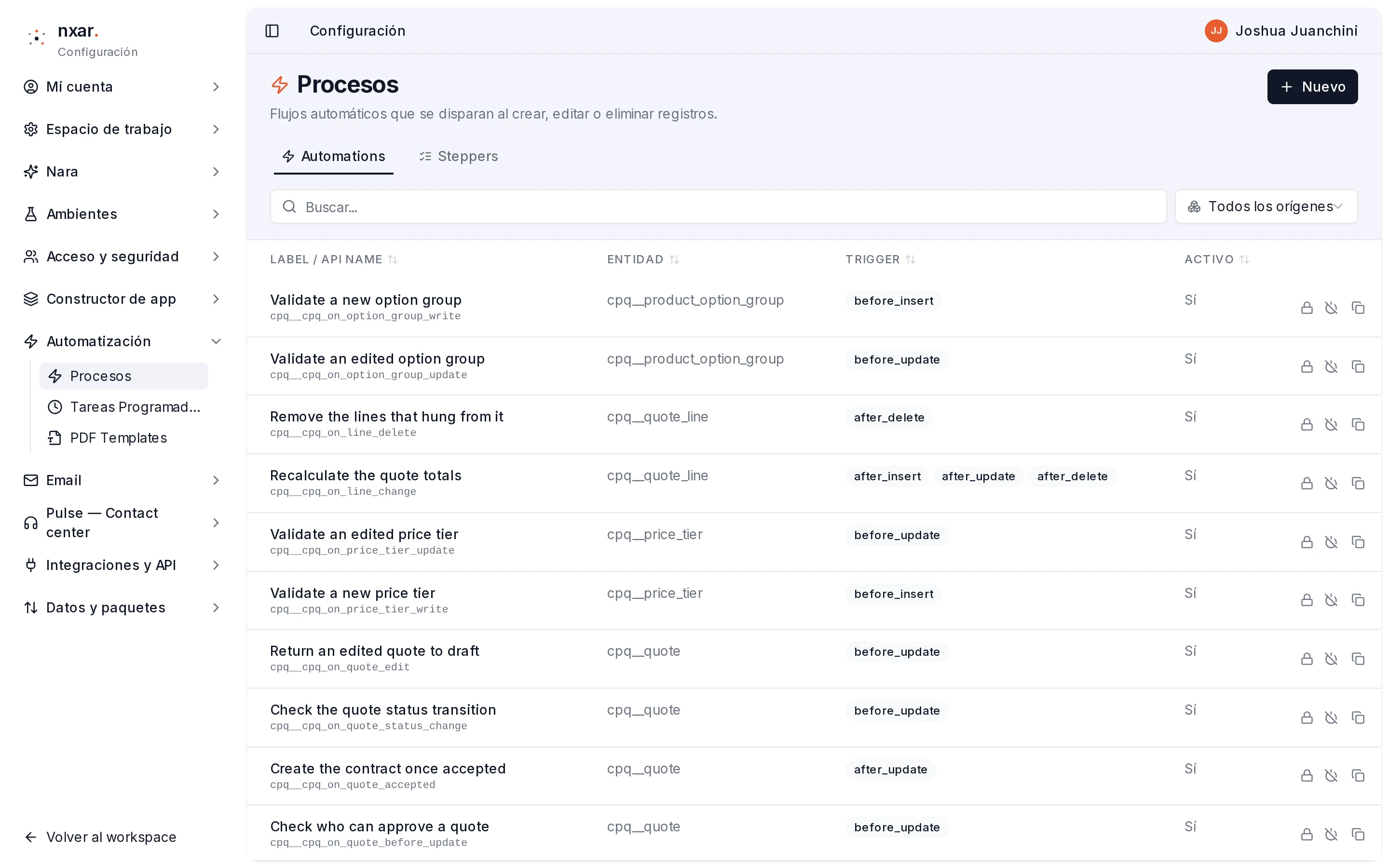Screen dimensions: 1389x868
Task: Open PDF Templates in sidebar
Action: click(124, 438)
